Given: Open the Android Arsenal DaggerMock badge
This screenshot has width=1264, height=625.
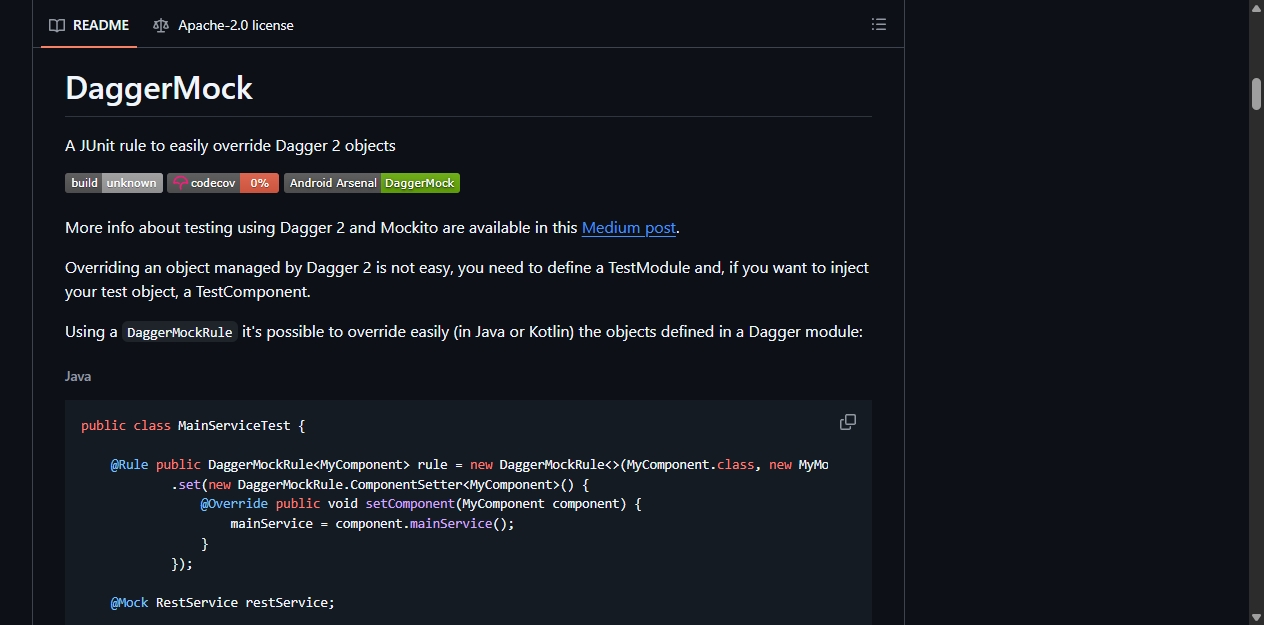Looking at the screenshot, I should click(x=372, y=183).
